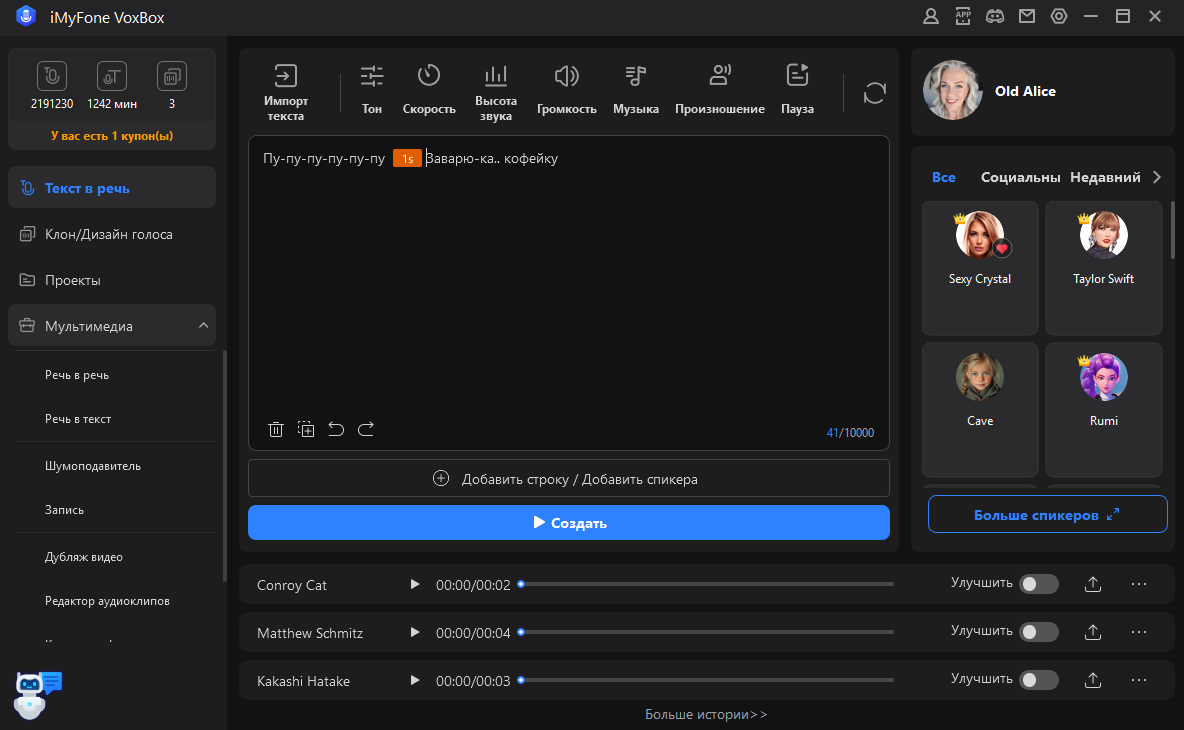Click the refresh icon beside the toolbar
Image resolution: width=1184 pixels, height=730 pixels.
875,93
